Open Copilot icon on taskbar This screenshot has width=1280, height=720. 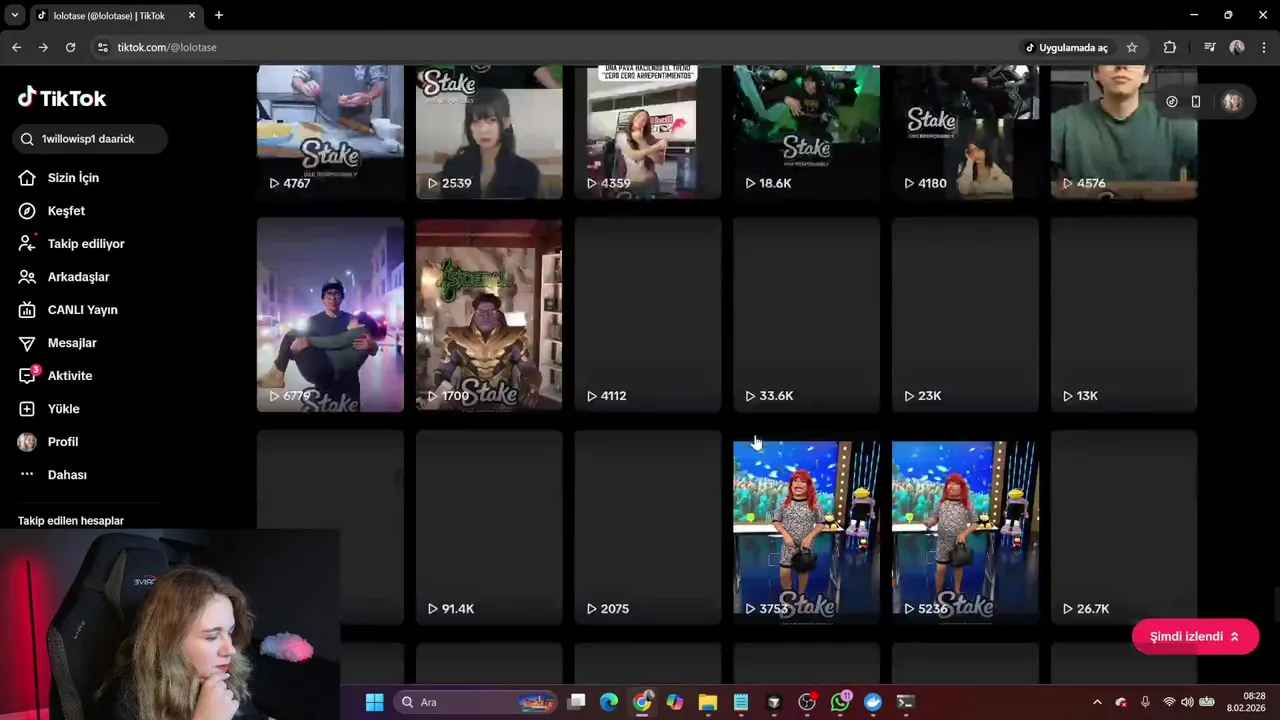(675, 702)
